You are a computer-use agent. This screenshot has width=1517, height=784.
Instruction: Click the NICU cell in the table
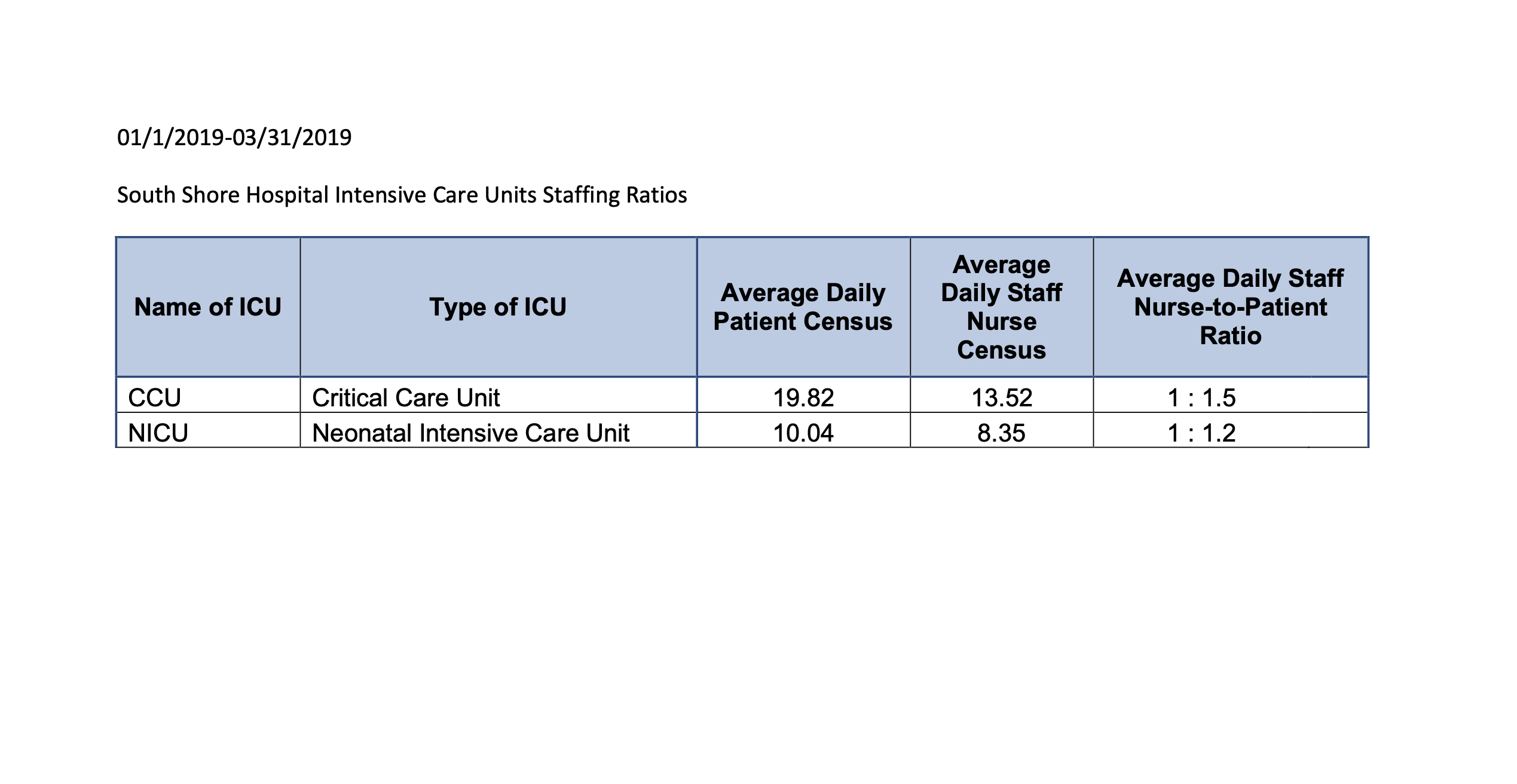[158, 433]
